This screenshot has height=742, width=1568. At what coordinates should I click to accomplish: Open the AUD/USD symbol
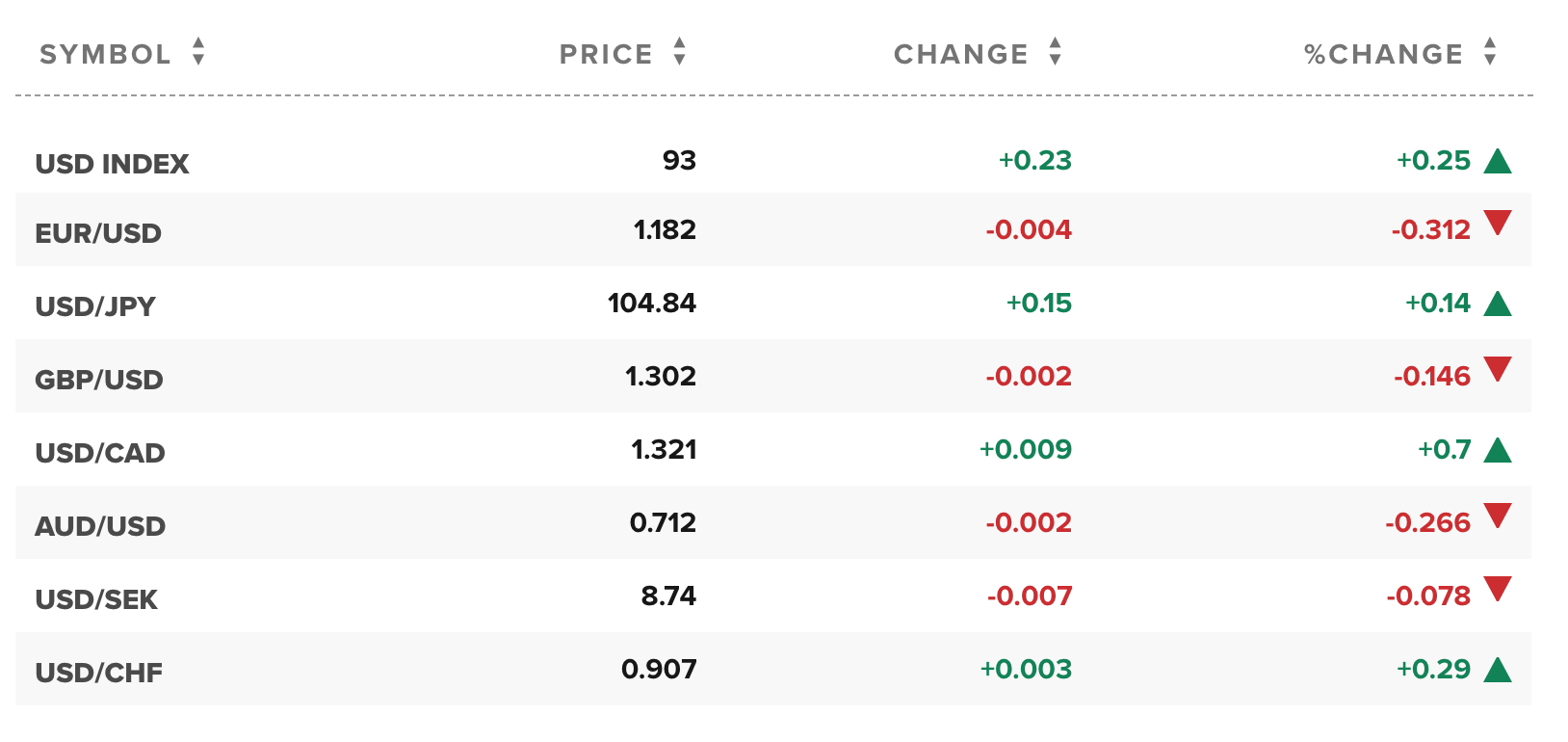(100, 526)
